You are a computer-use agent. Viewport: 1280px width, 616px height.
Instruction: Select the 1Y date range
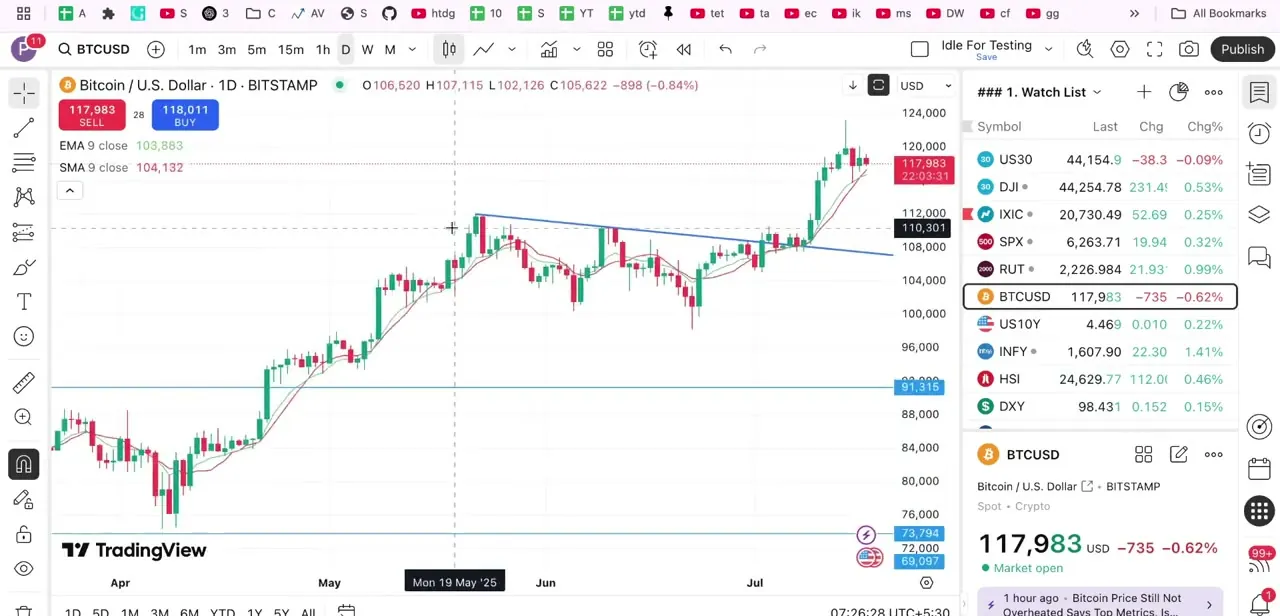tap(254, 612)
